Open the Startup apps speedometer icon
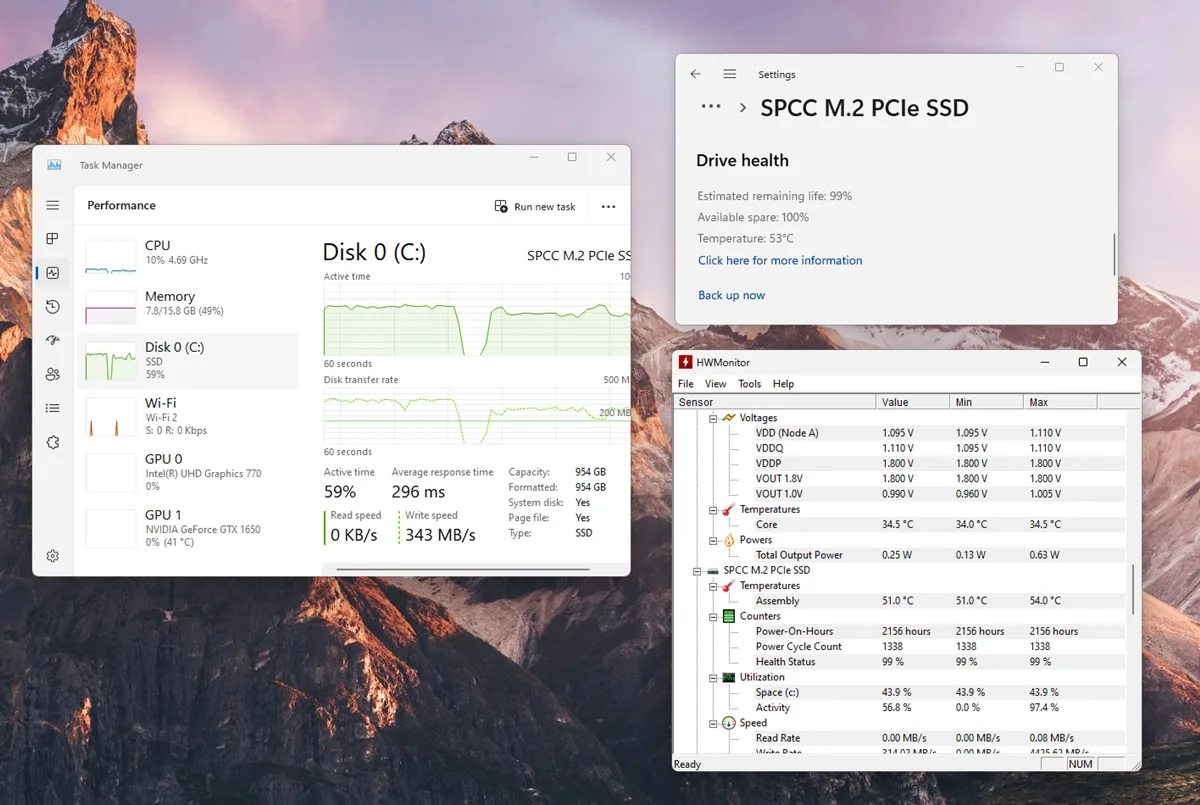Screen dimensions: 1200x805 pyautogui.click(x=52, y=340)
